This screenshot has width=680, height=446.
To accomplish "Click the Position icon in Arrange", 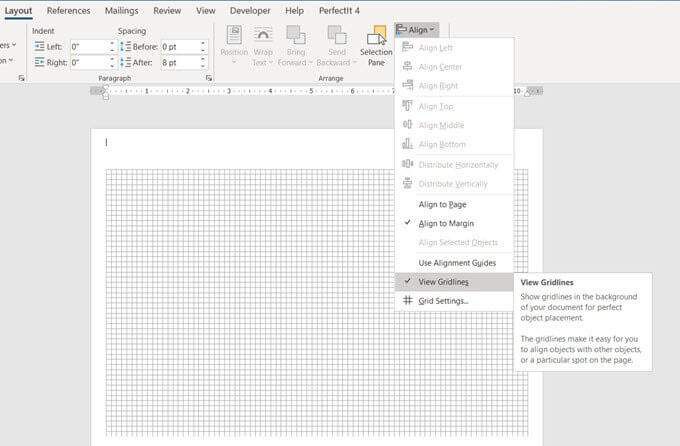I will [x=234, y=35].
